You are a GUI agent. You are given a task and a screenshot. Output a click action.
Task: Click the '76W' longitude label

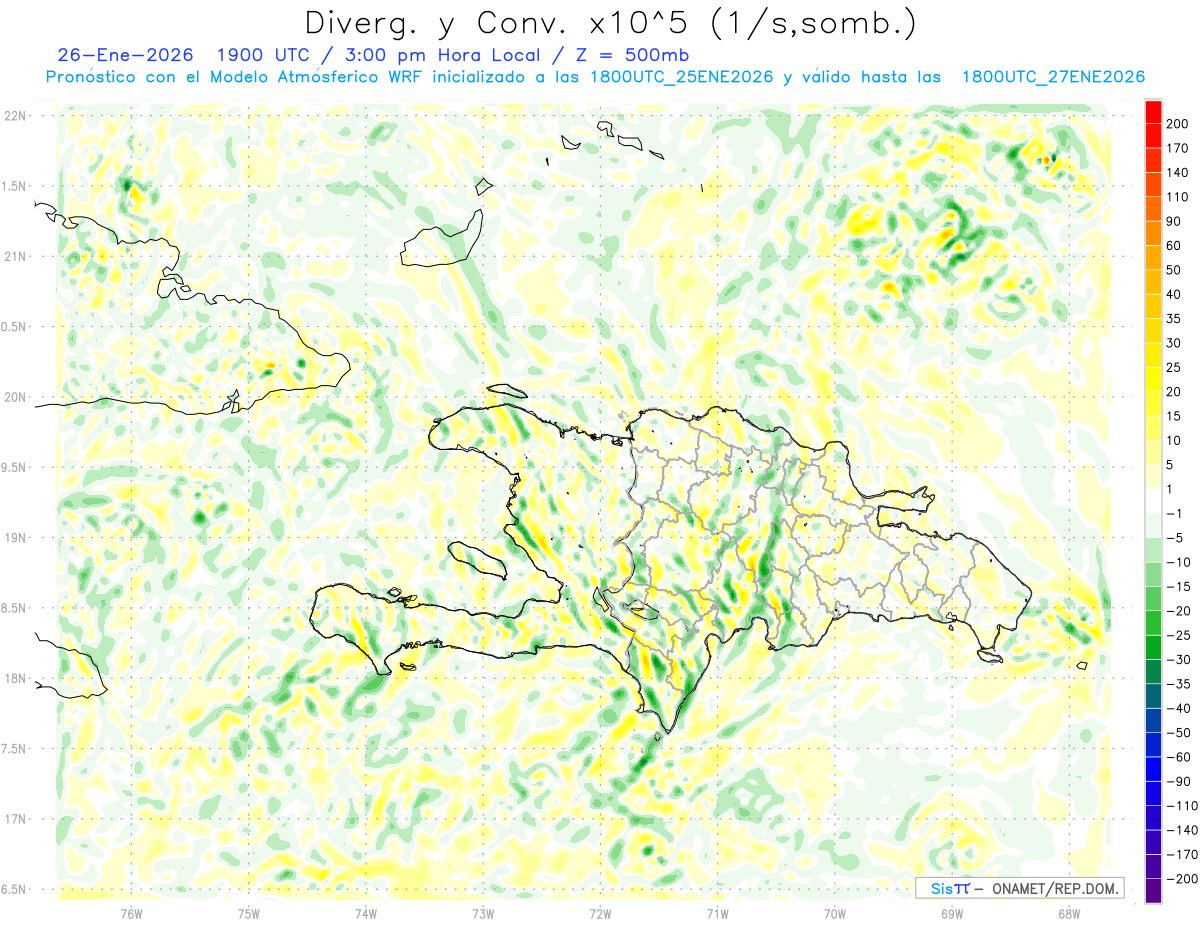[131, 913]
